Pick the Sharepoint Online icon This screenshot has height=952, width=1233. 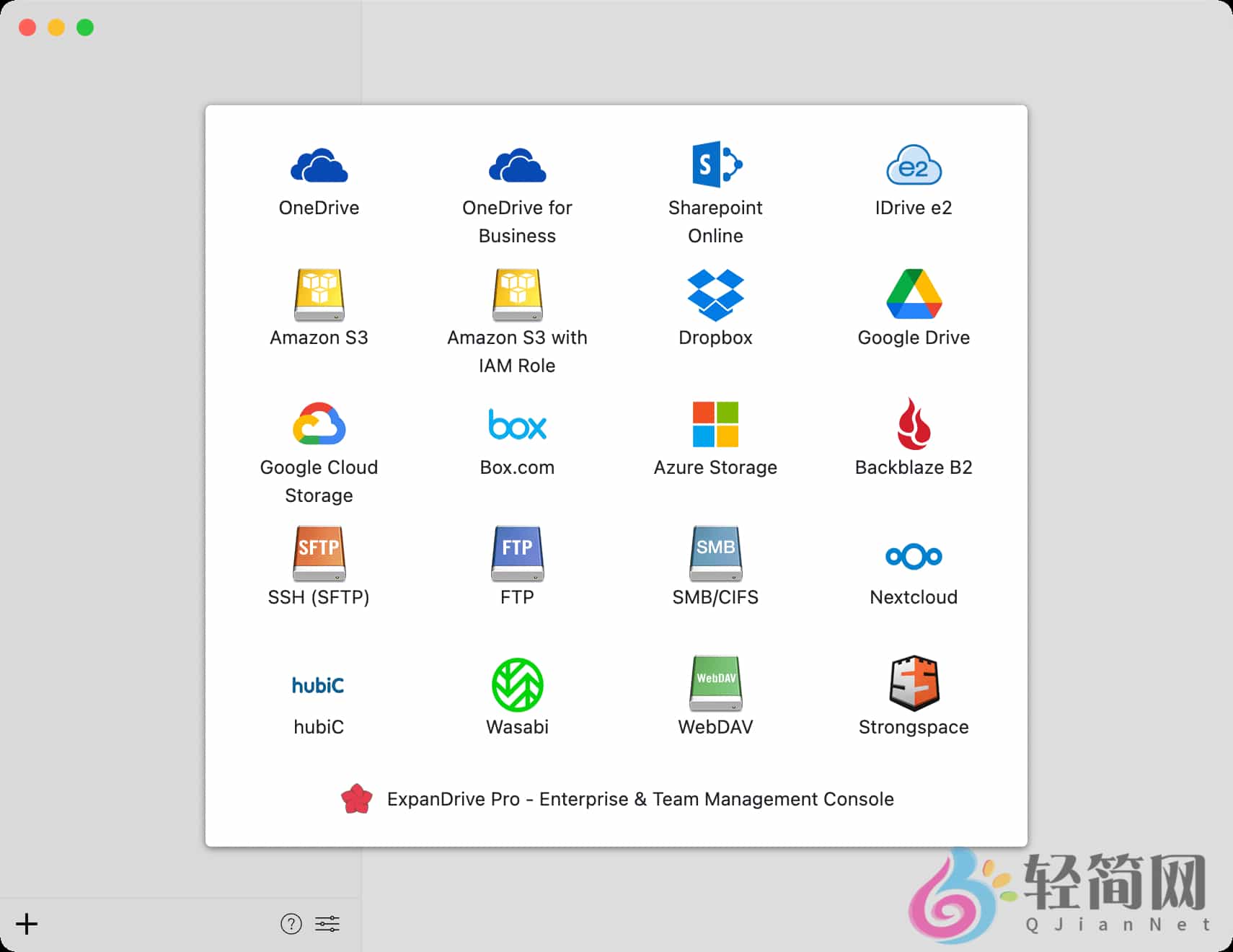[x=716, y=164]
